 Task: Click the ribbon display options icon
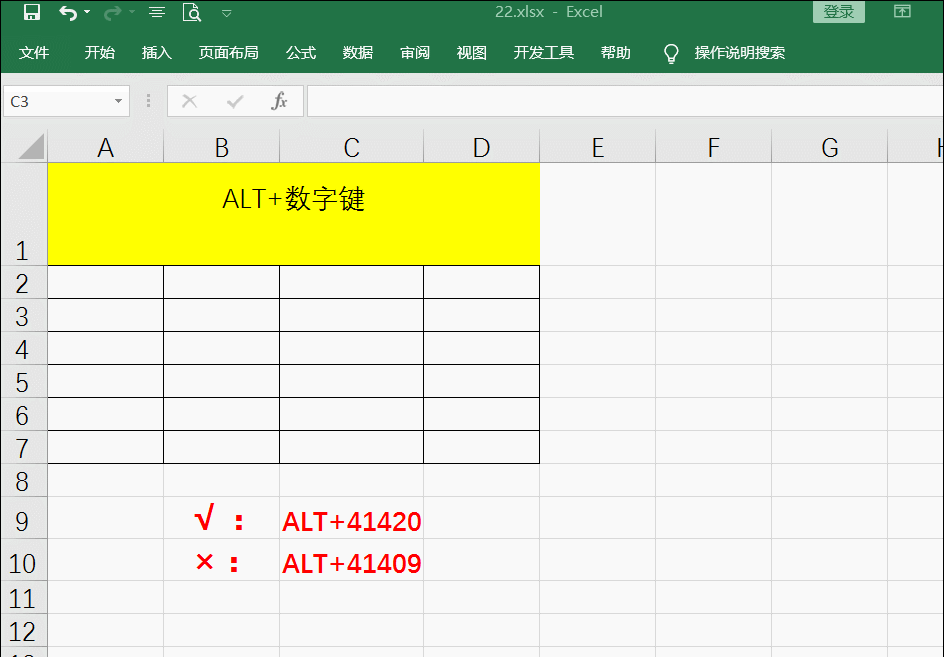902,11
